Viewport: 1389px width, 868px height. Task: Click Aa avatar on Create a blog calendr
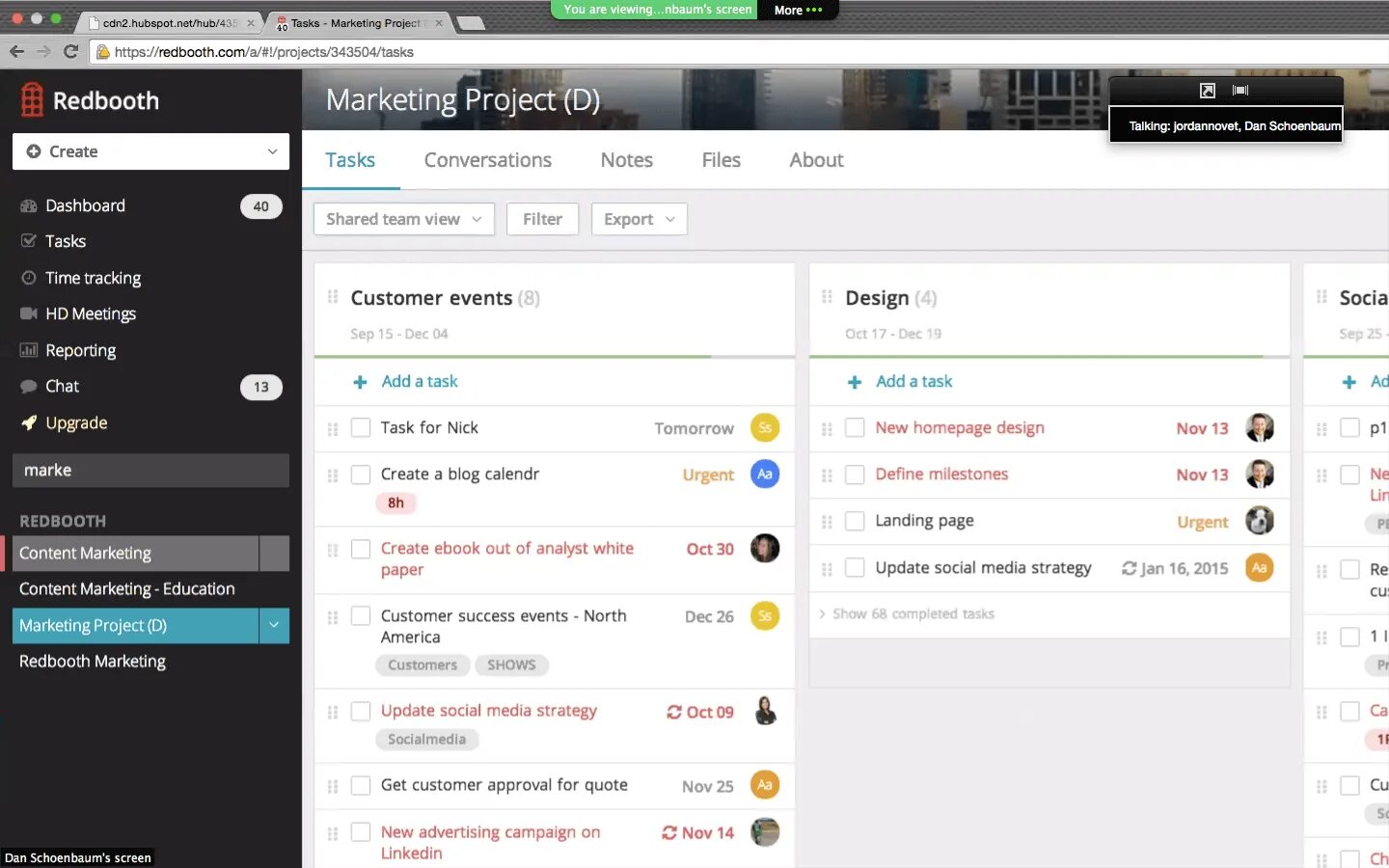(x=765, y=474)
